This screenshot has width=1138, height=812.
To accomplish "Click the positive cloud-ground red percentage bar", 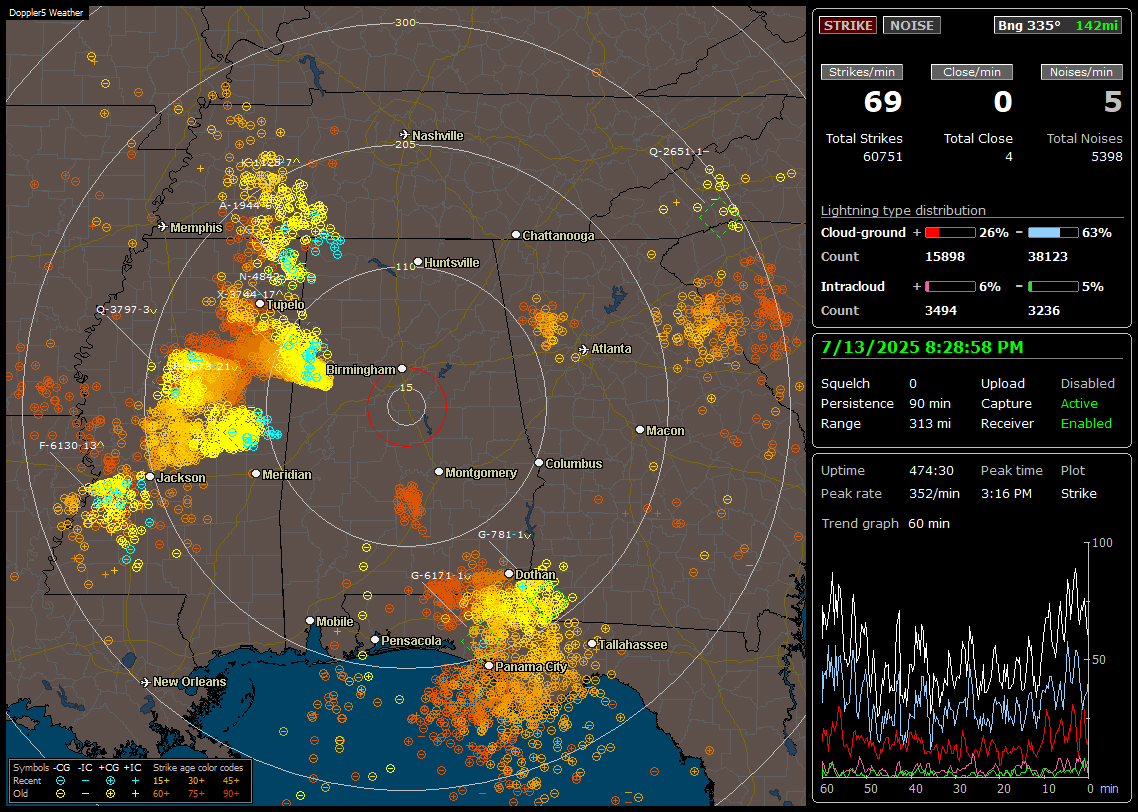I will point(950,233).
